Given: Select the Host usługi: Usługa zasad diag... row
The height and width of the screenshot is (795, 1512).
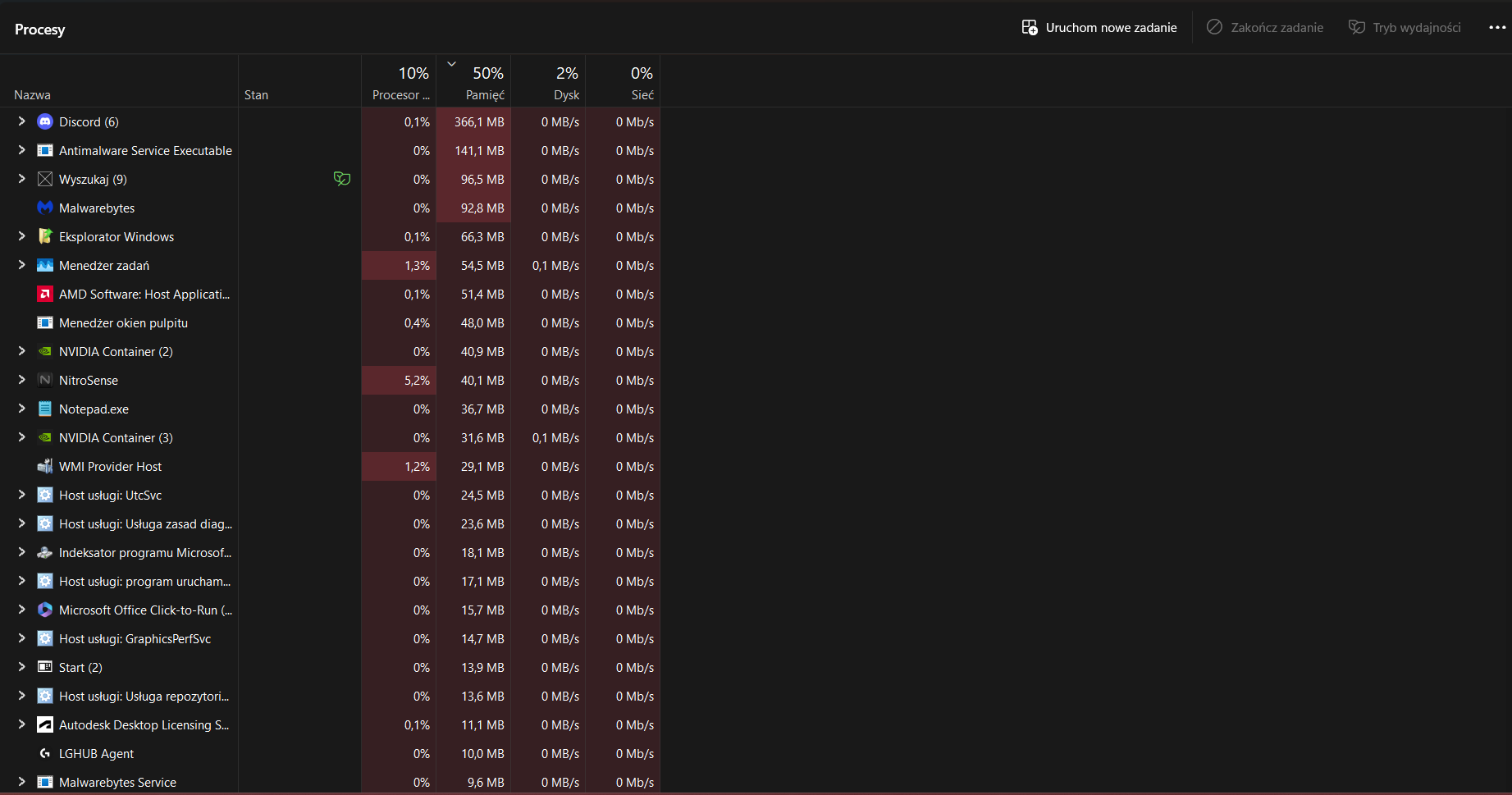Looking at the screenshot, I should pyautogui.click(x=330, y=523).
